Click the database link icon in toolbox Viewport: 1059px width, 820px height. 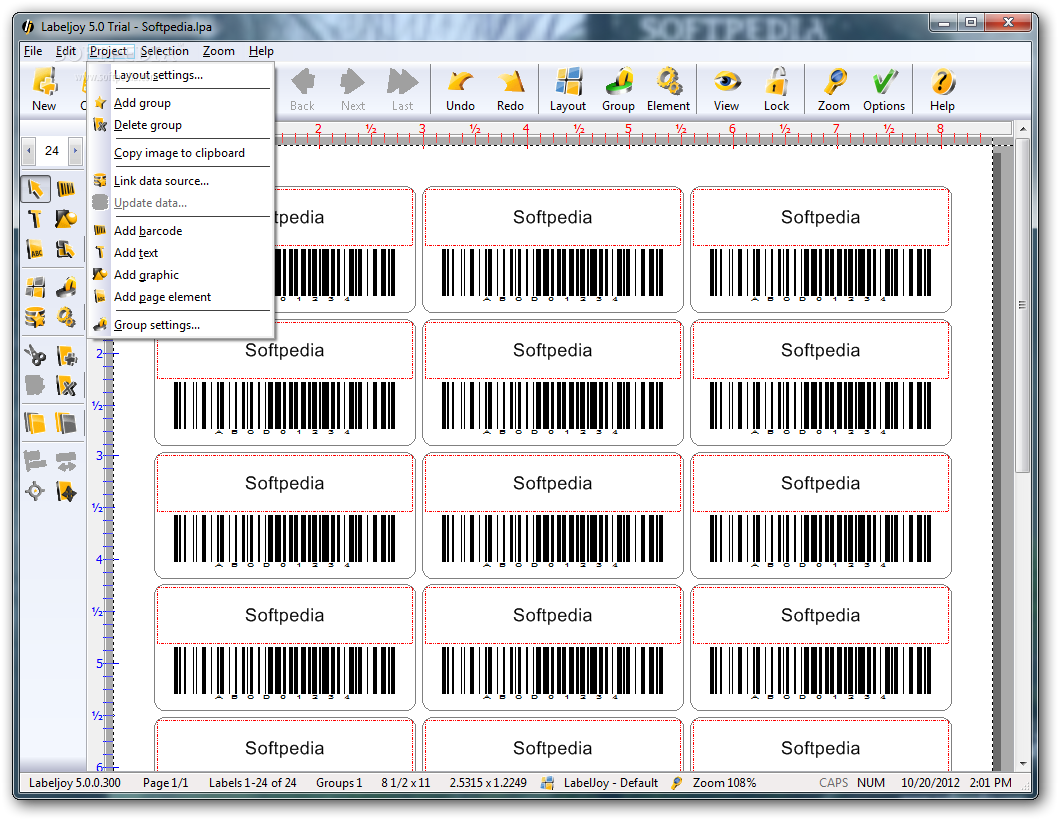tap(35, 317)
